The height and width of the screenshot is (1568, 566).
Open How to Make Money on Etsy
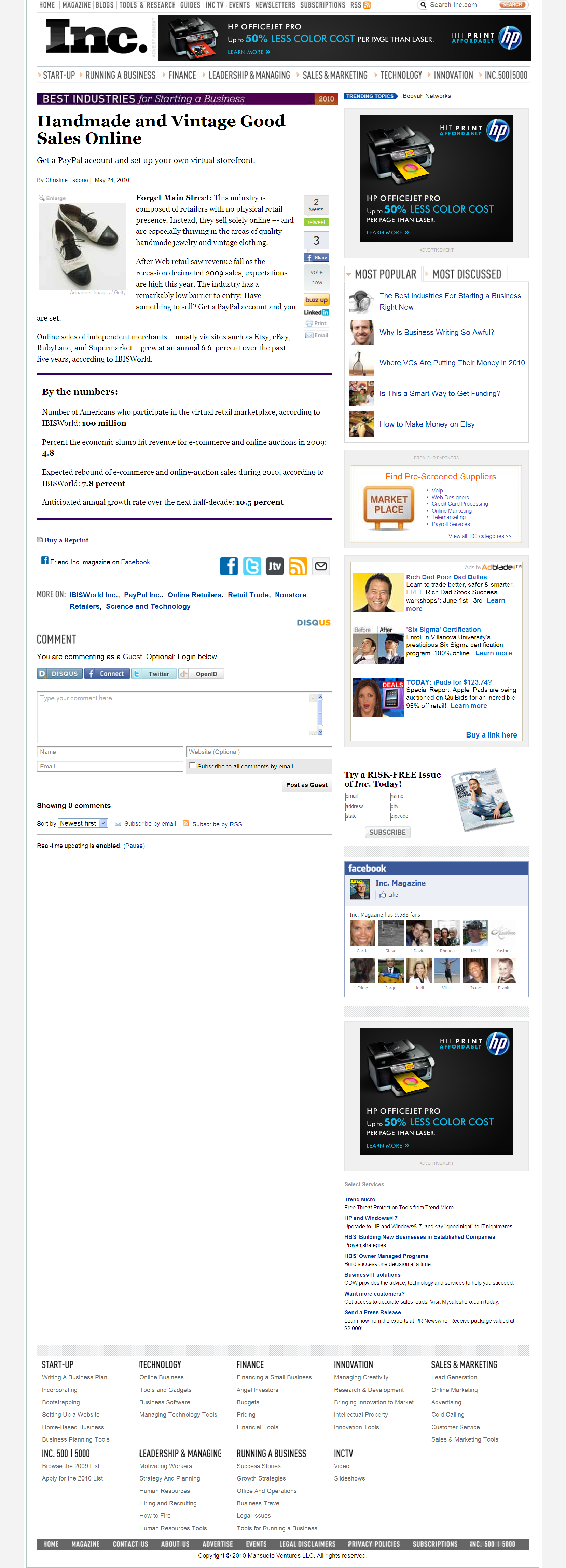tap(427, 424)
